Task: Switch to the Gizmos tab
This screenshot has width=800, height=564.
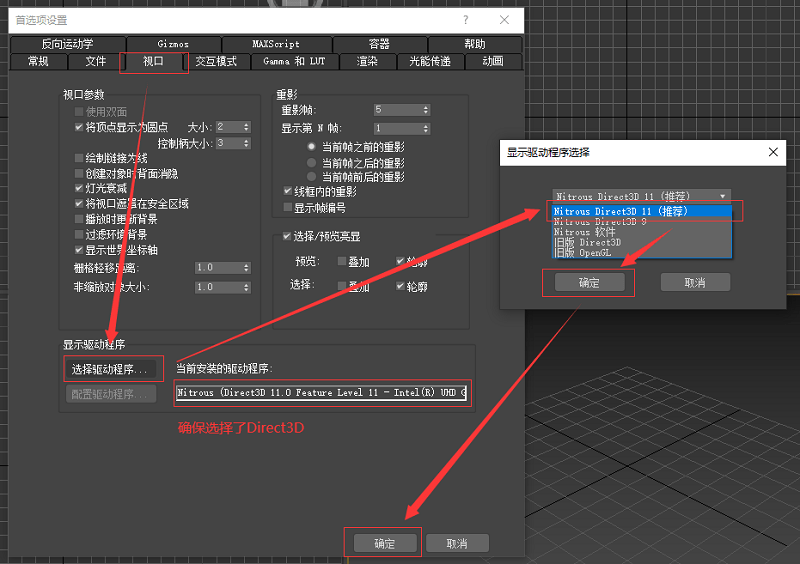Action: point(173,44)
